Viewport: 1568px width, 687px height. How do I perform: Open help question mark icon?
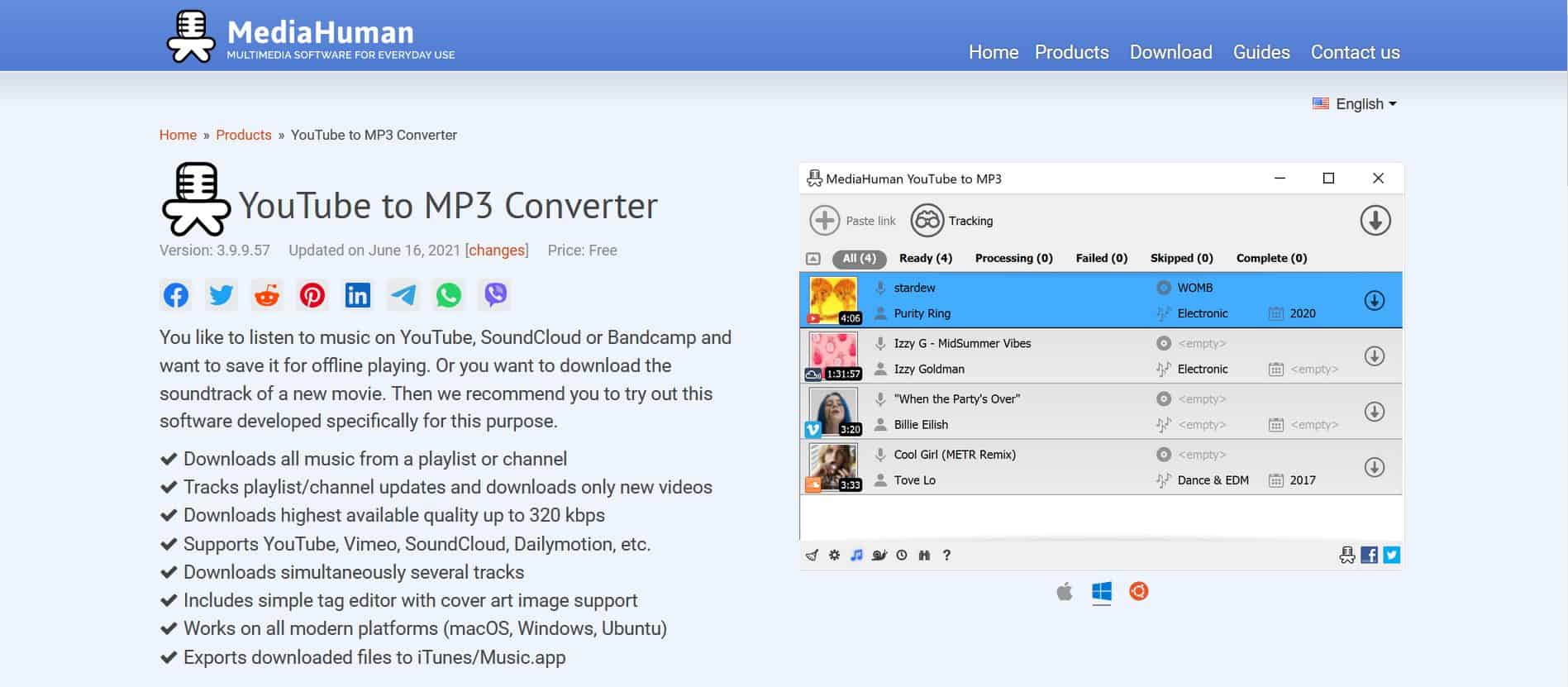pos(946,556)
